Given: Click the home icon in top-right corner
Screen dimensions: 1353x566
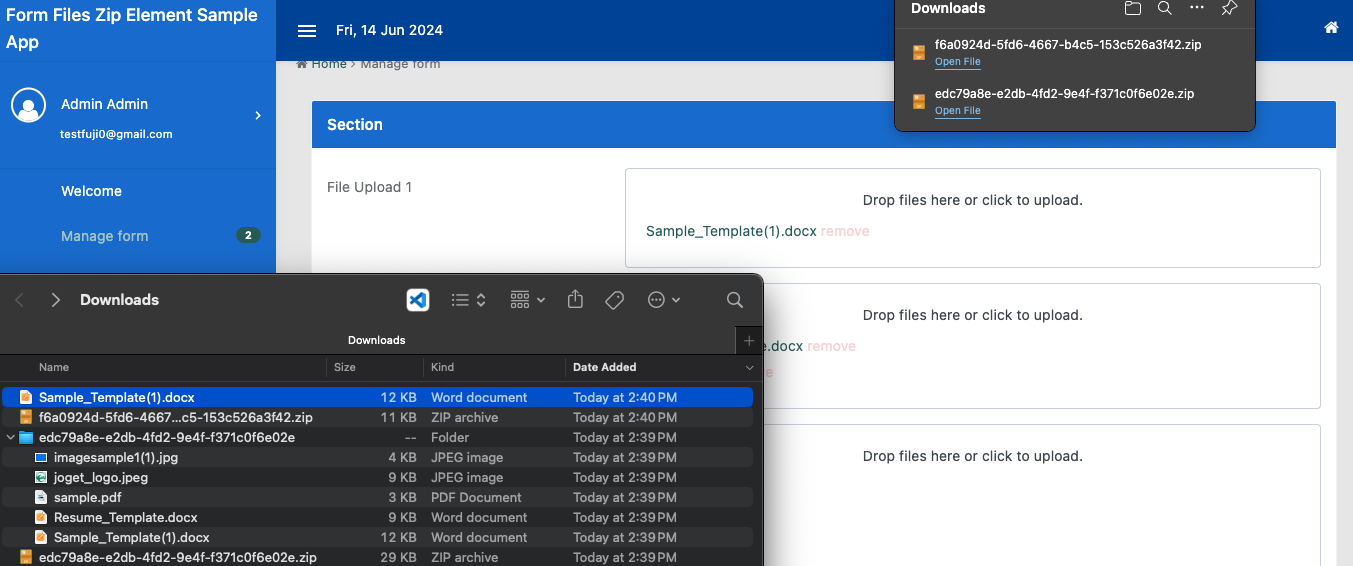Looking at the screenshot, I should 1331,28.
